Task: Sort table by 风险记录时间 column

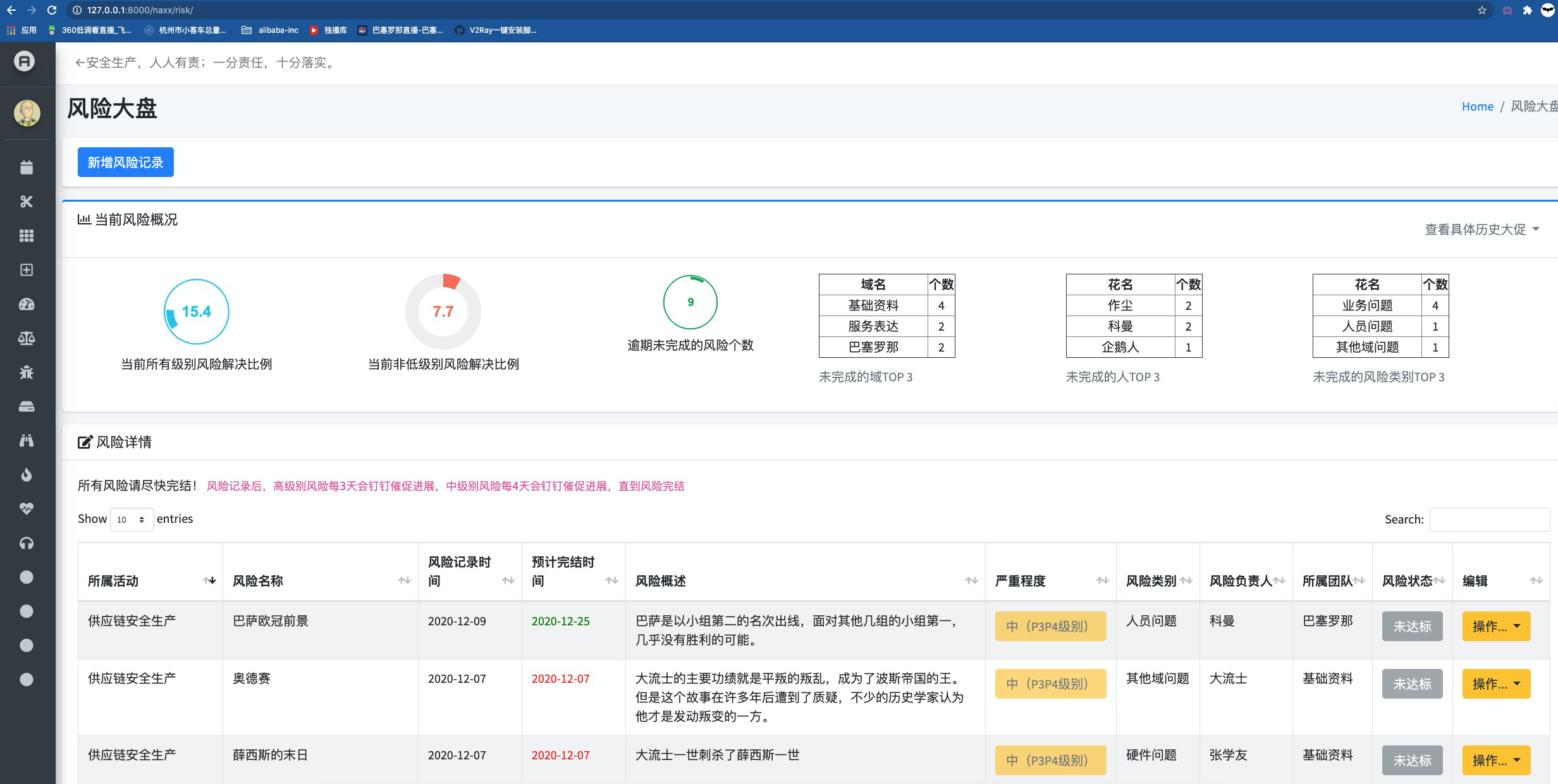Action: [x=470, y=571]
